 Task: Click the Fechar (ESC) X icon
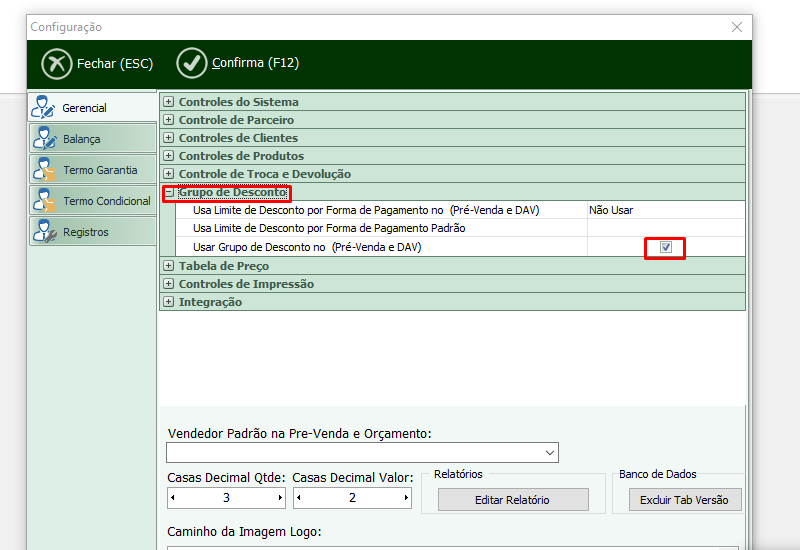point(57,63)
